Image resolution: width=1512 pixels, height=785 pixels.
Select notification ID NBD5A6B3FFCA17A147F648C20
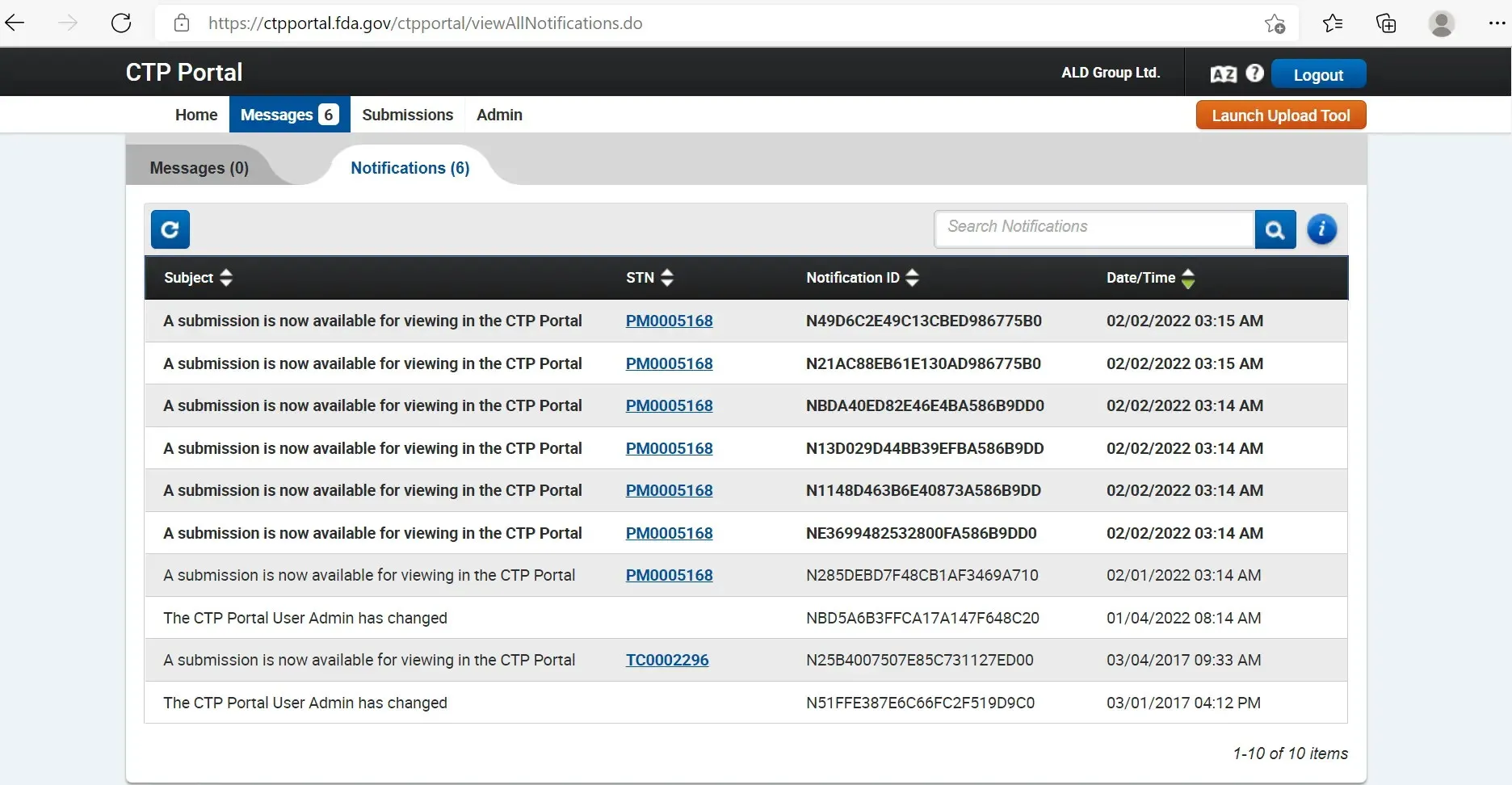(922, 618)
